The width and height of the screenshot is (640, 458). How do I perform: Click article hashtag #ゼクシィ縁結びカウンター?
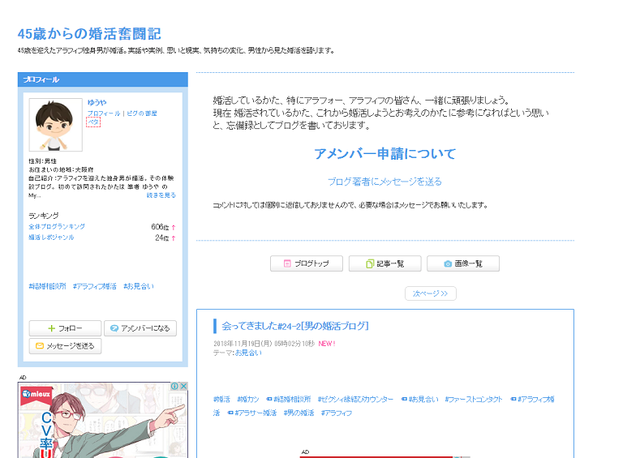coord(356,399)
